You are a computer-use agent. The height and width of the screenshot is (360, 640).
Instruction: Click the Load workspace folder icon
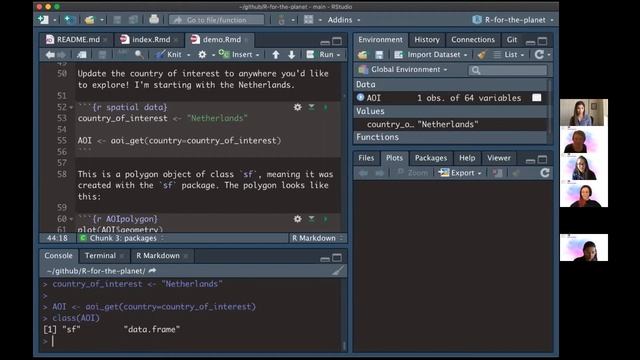362,55
